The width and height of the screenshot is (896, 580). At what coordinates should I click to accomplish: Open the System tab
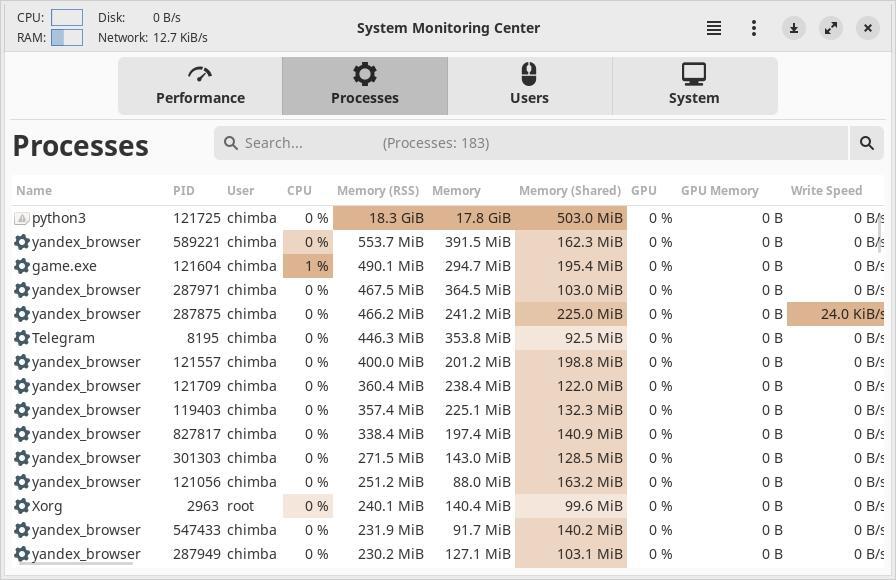694,86
